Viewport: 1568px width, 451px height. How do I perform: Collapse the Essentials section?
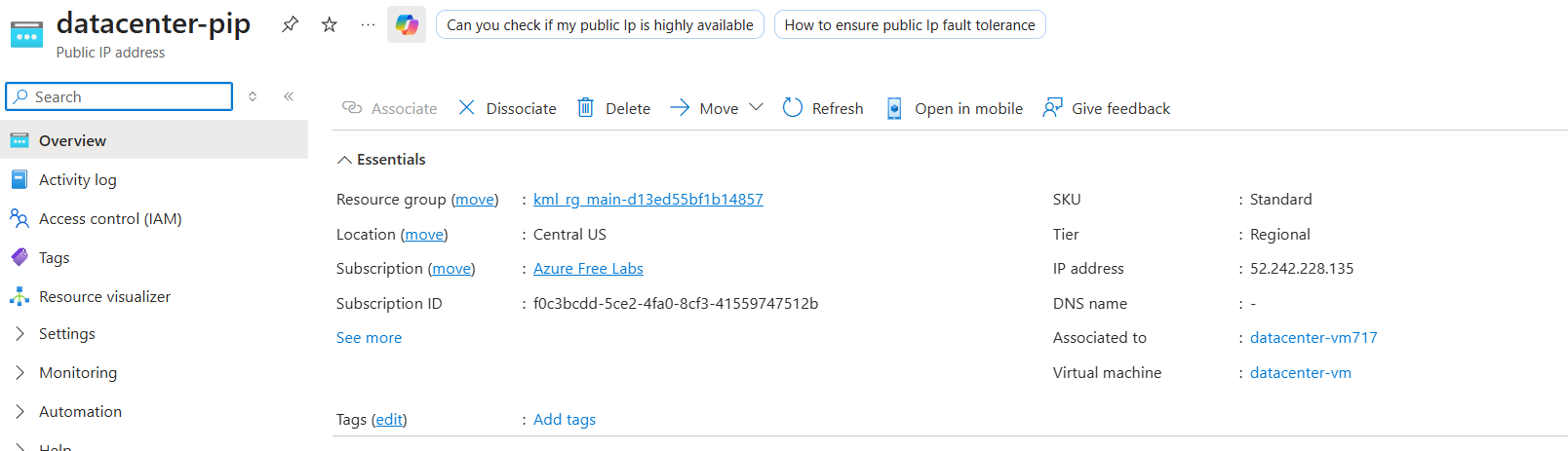click(344, 160)
